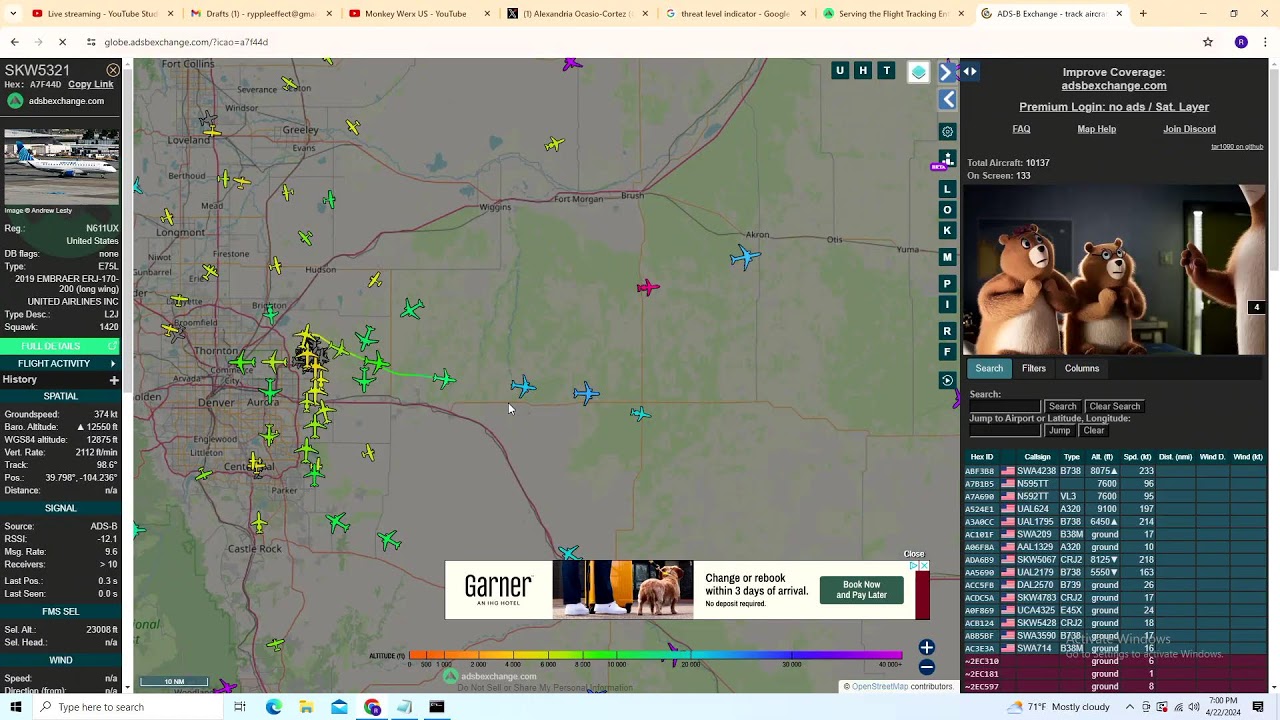Image resolution: width=1280 pixels, height=720 pixels.
Task: Close the Garner hotel ad banner
Action: click(914, 554)
